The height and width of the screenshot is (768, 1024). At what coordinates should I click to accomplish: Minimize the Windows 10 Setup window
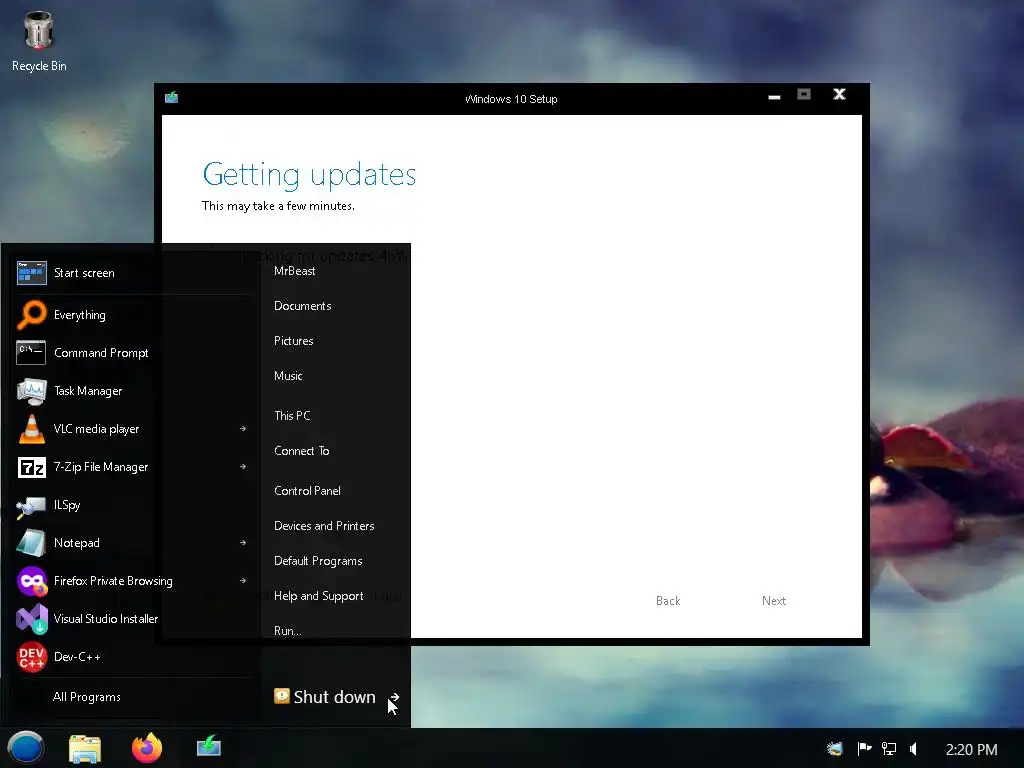point(775,97)
